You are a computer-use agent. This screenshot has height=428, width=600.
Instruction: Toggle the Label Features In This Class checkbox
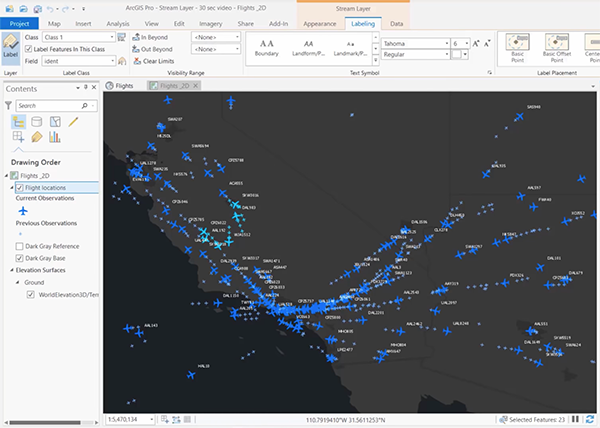pyautogui.click(x=28, y=49)
